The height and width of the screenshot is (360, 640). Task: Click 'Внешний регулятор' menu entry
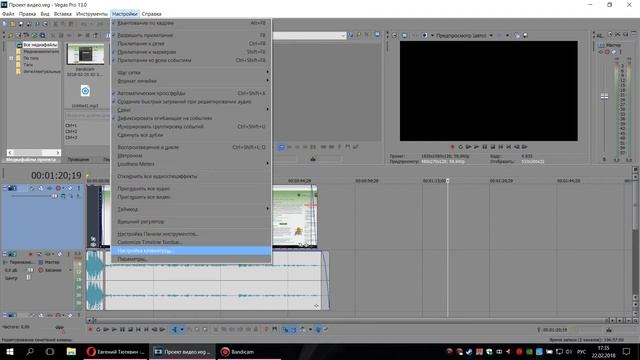pyautogui.click(x=191, y=222)
